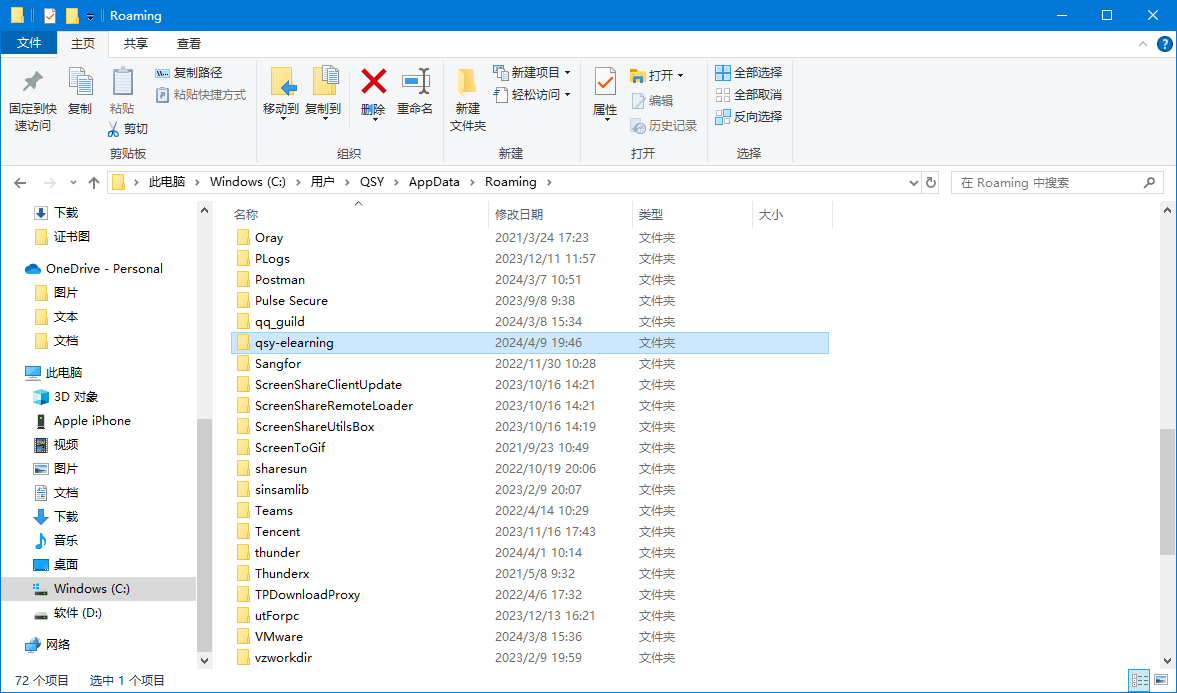
Task: Select the TPDownloadProxy folder
Action: coord(530,595)
